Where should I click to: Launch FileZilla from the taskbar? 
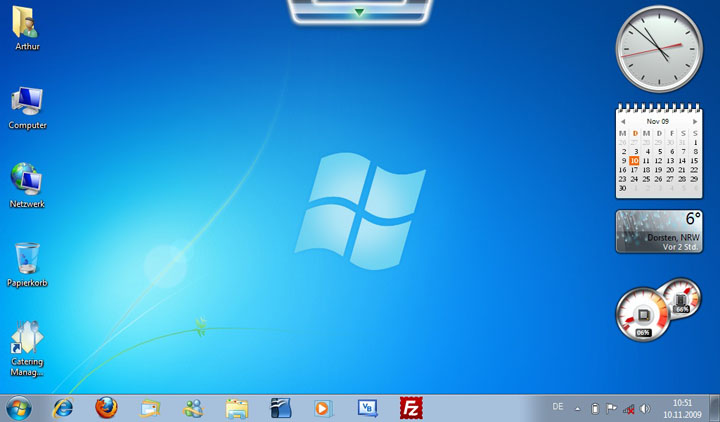[411, 408]
